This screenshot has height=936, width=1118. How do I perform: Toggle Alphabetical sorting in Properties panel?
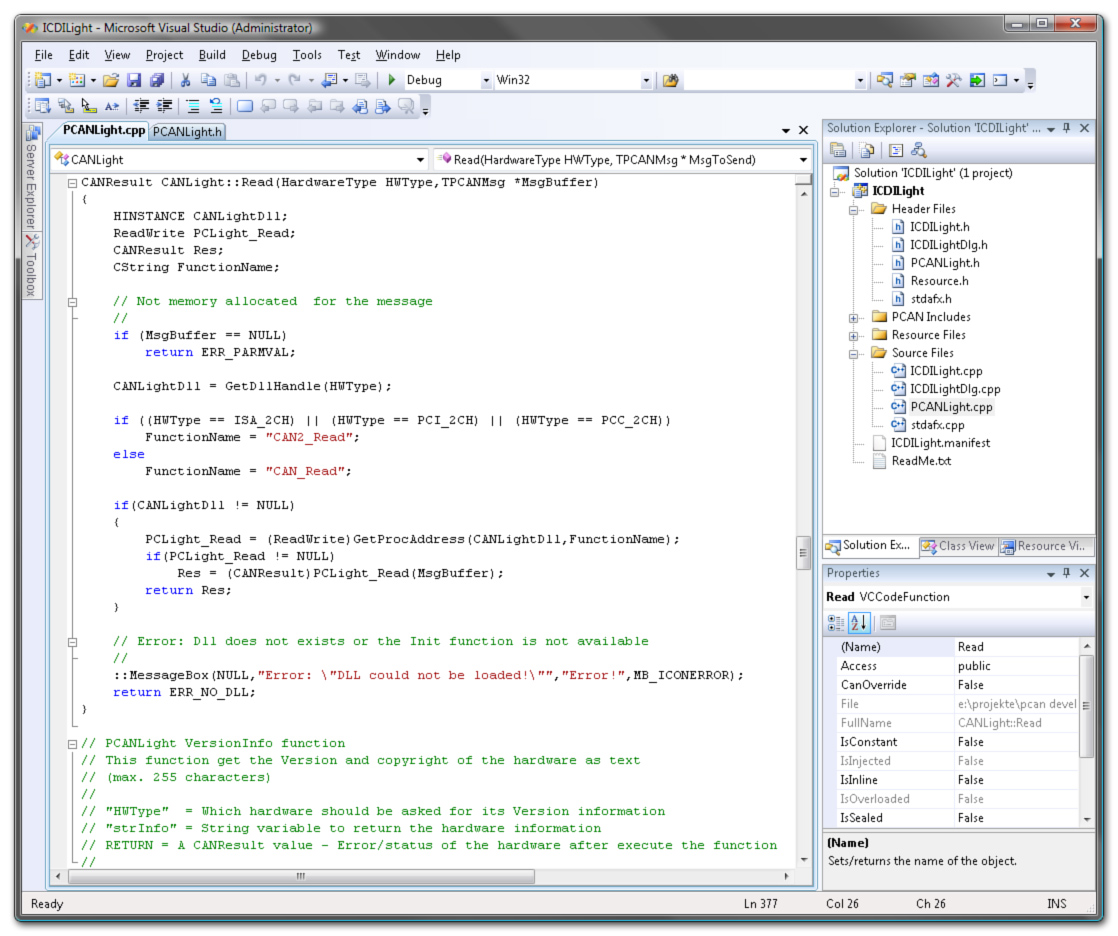coord(859,623)
